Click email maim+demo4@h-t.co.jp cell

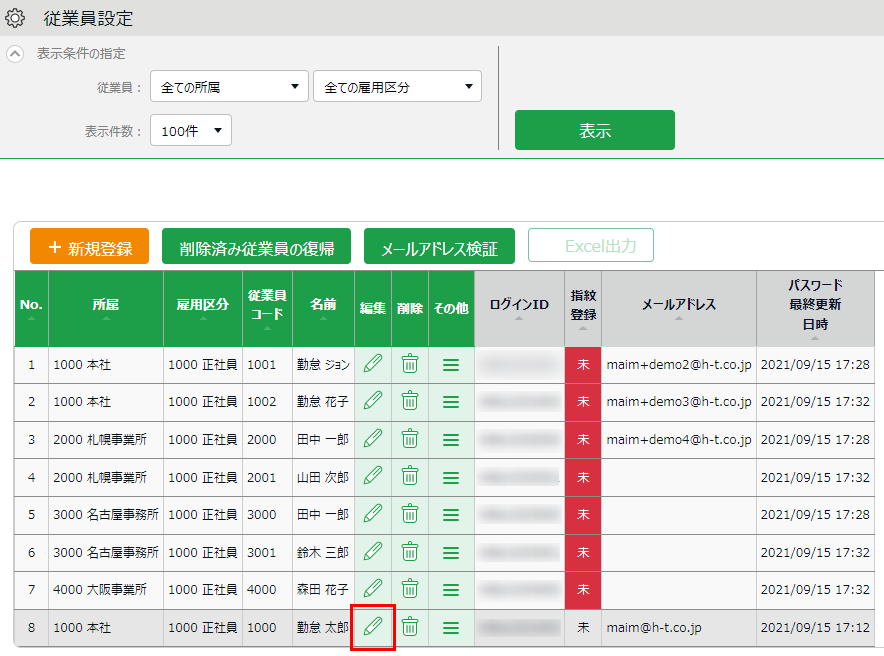pos(679,440)
